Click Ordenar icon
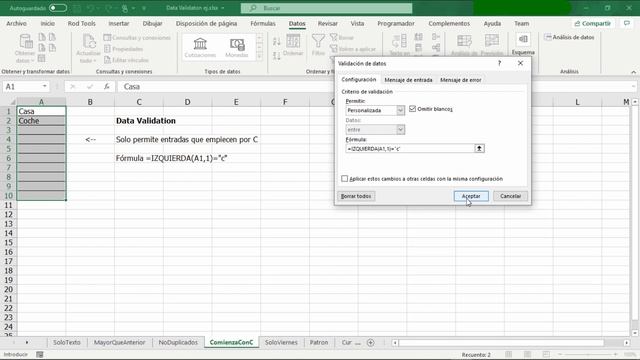The height and width of the screenshot is (360, 640). pos(293,45)
